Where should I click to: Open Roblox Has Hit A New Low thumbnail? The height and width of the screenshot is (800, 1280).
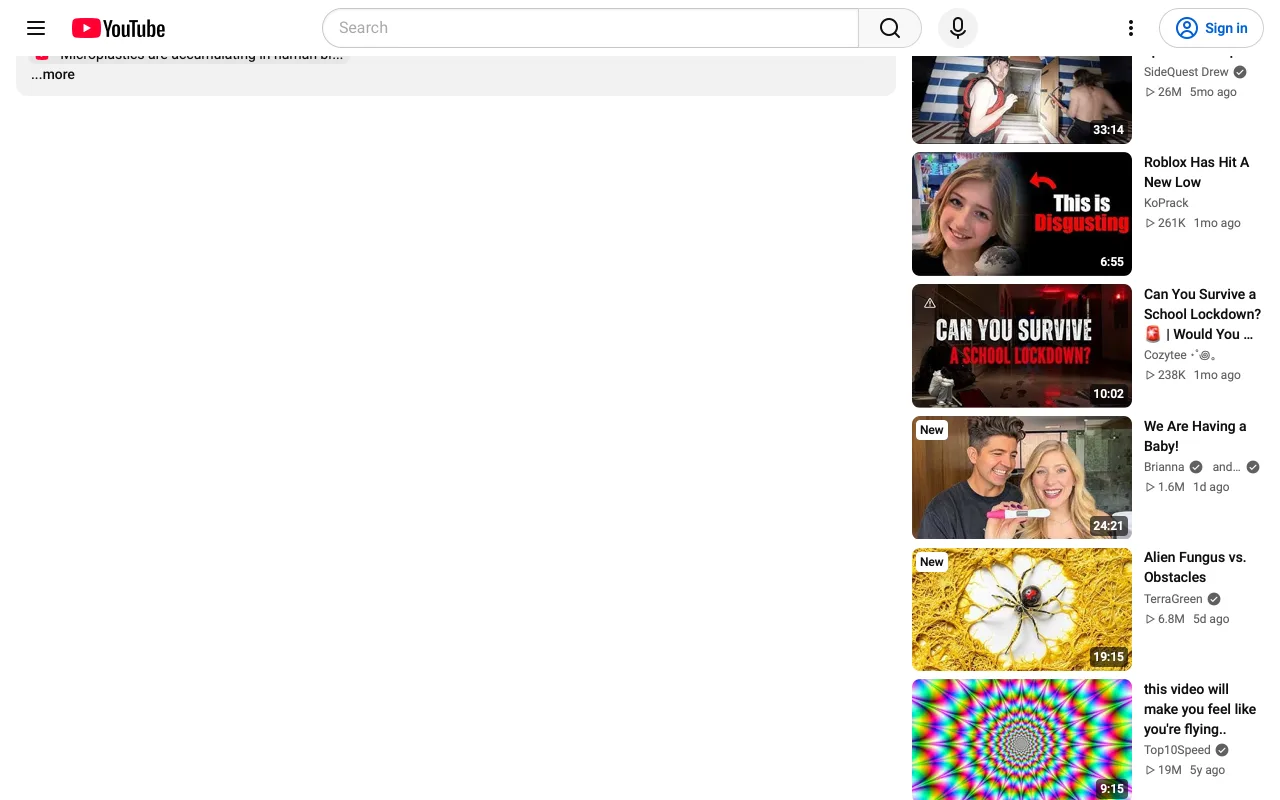1022,214
